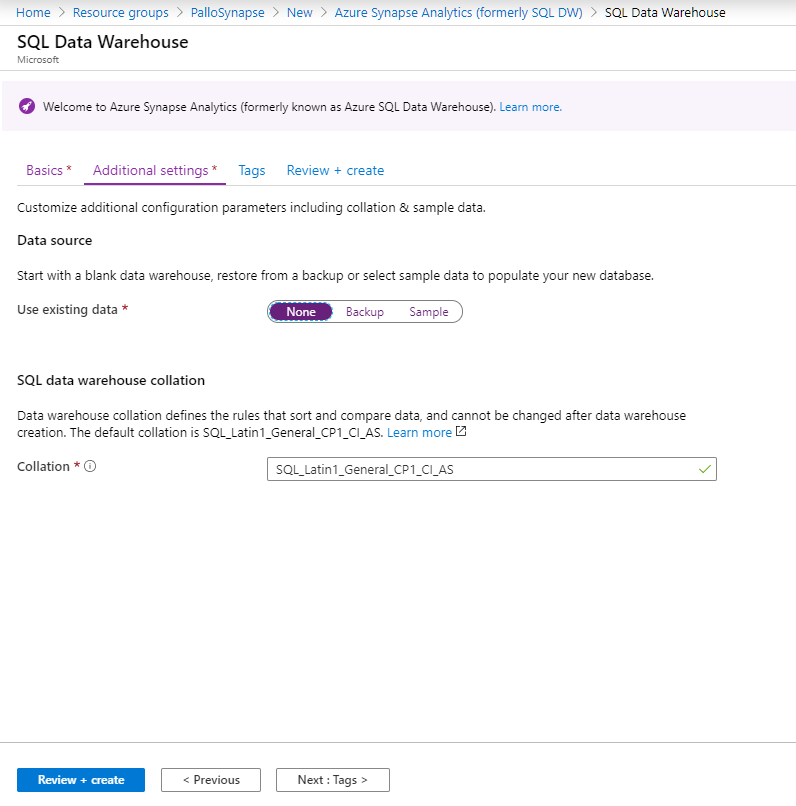Go back with the Previous button
Image resolution: width=796 pixels, height=806 pixels.
click(211, 780)
